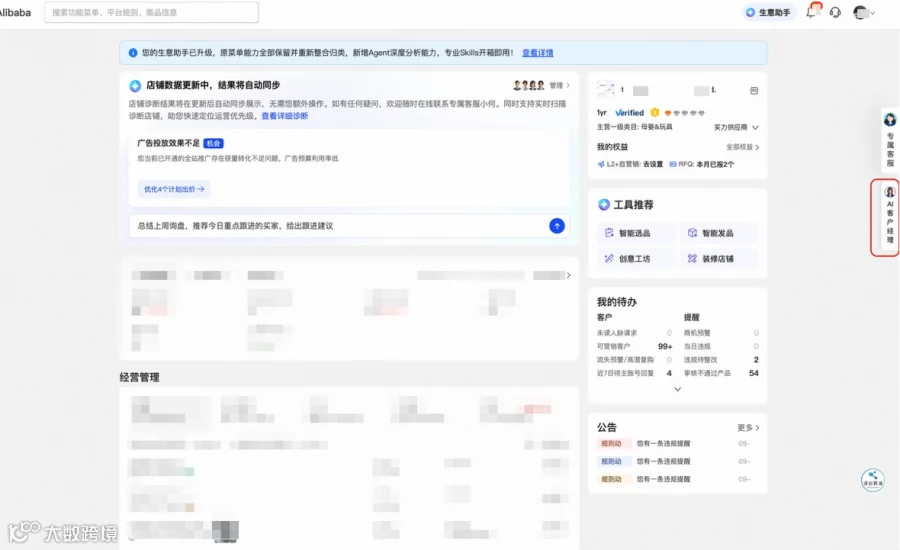
Task: Open the 生意助手 assistant button
Action: 768,12
